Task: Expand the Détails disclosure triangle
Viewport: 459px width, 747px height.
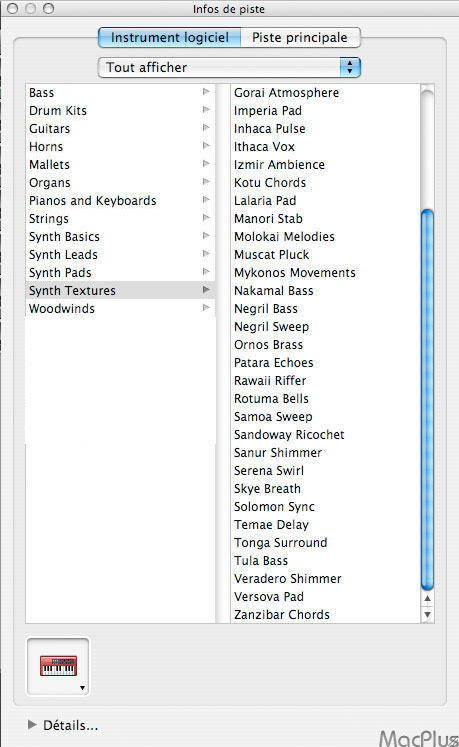Action: (x=32, y=725)
